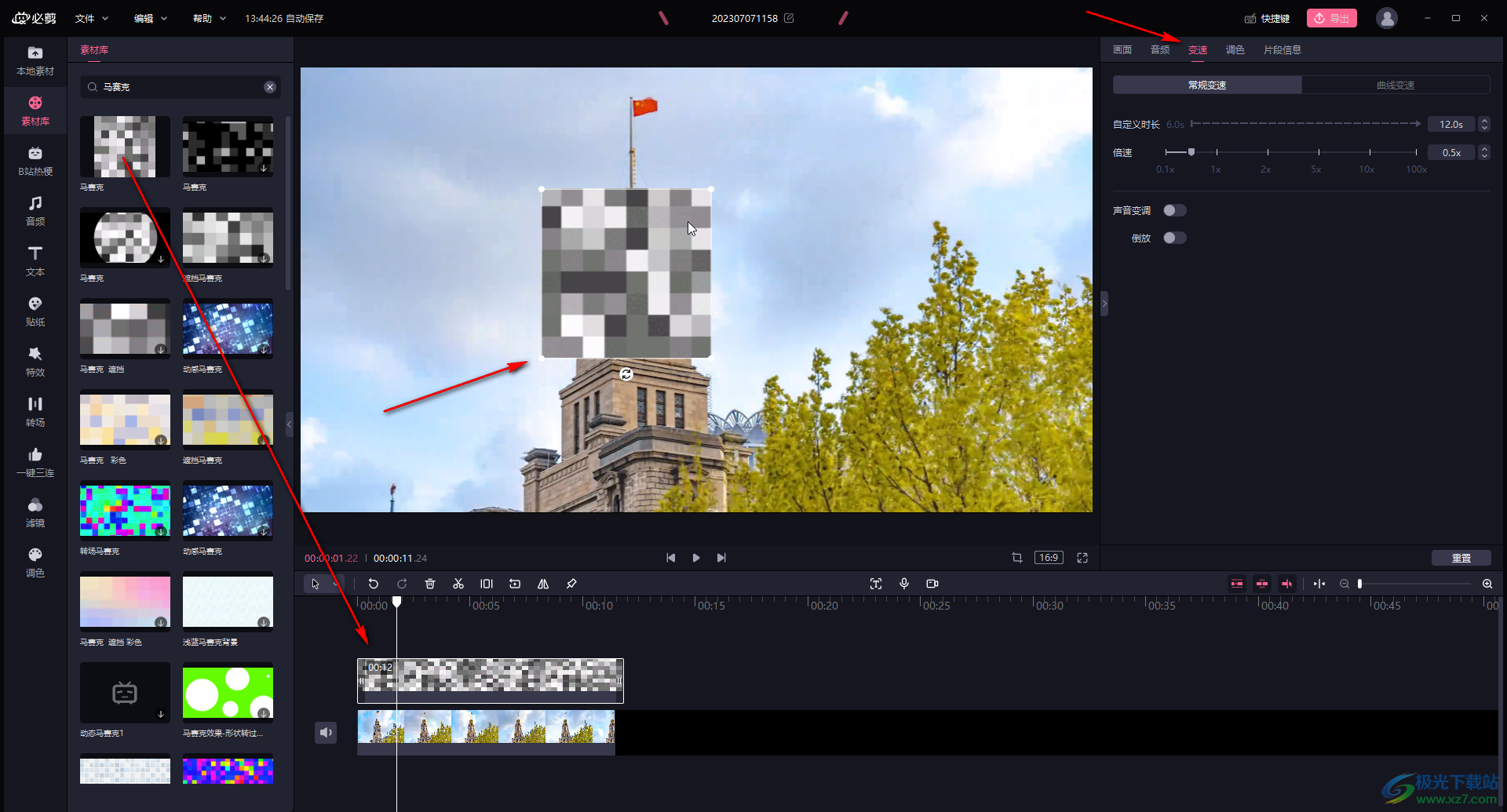The width and height of the screenshot is (1507, 812).
Task: Toggle the third red timeline audio icon
Action: point(1287,584)
